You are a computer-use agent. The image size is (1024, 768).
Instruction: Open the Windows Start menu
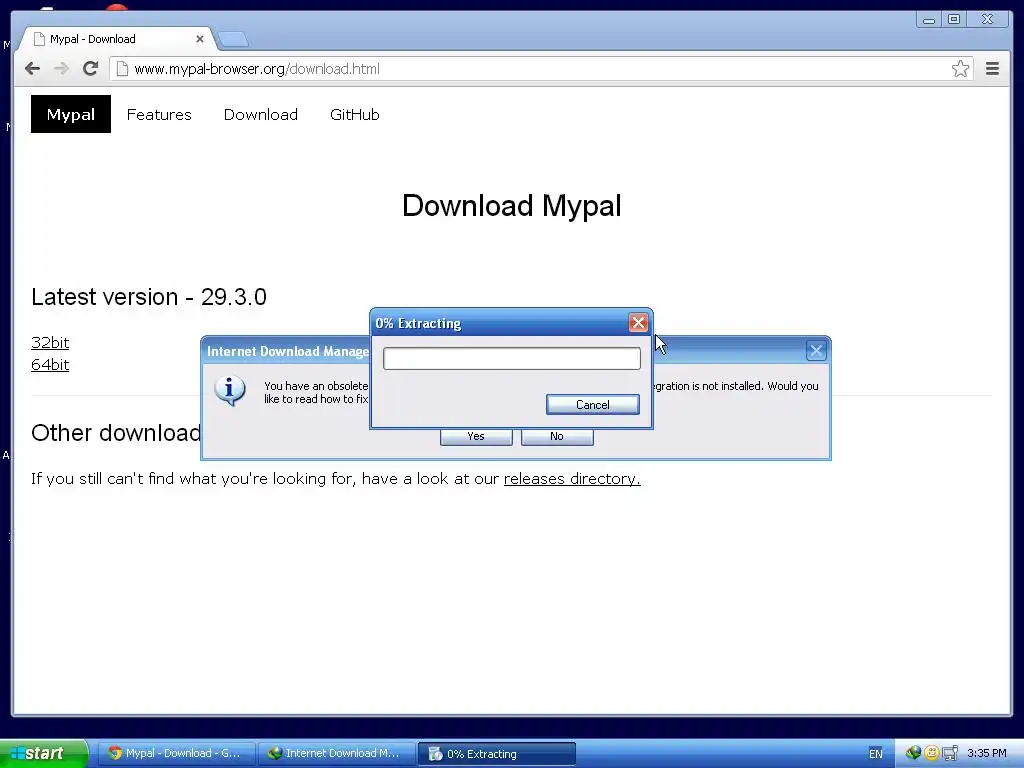[x=43, y=754]
